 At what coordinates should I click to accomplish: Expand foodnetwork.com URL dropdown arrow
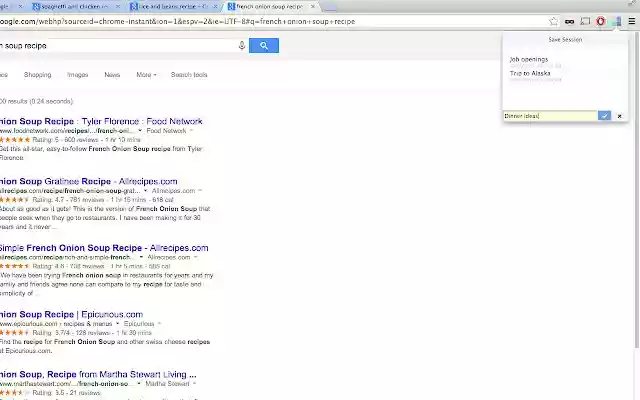click(140, 131)
